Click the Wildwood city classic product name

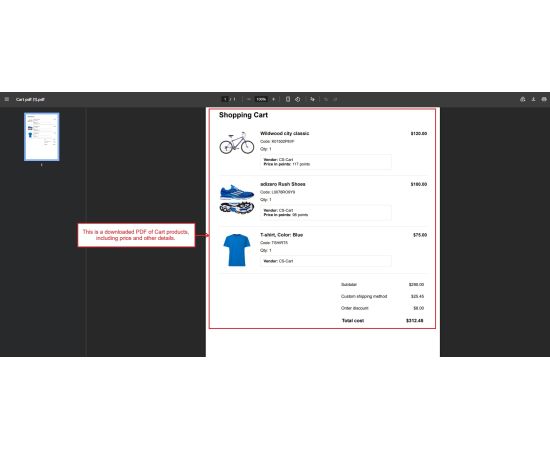tap(284, 133)
